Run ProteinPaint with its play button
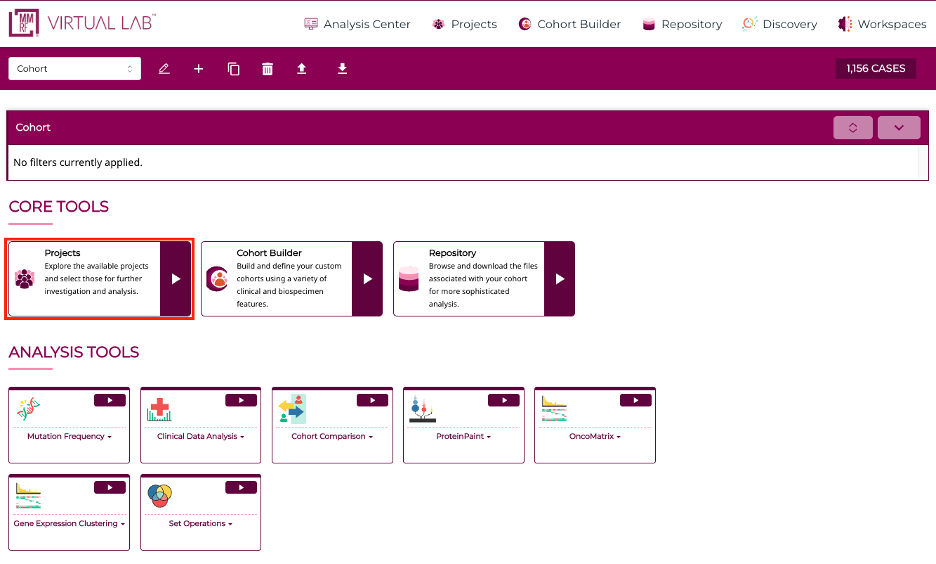936x564 pixels. [504, 400]
